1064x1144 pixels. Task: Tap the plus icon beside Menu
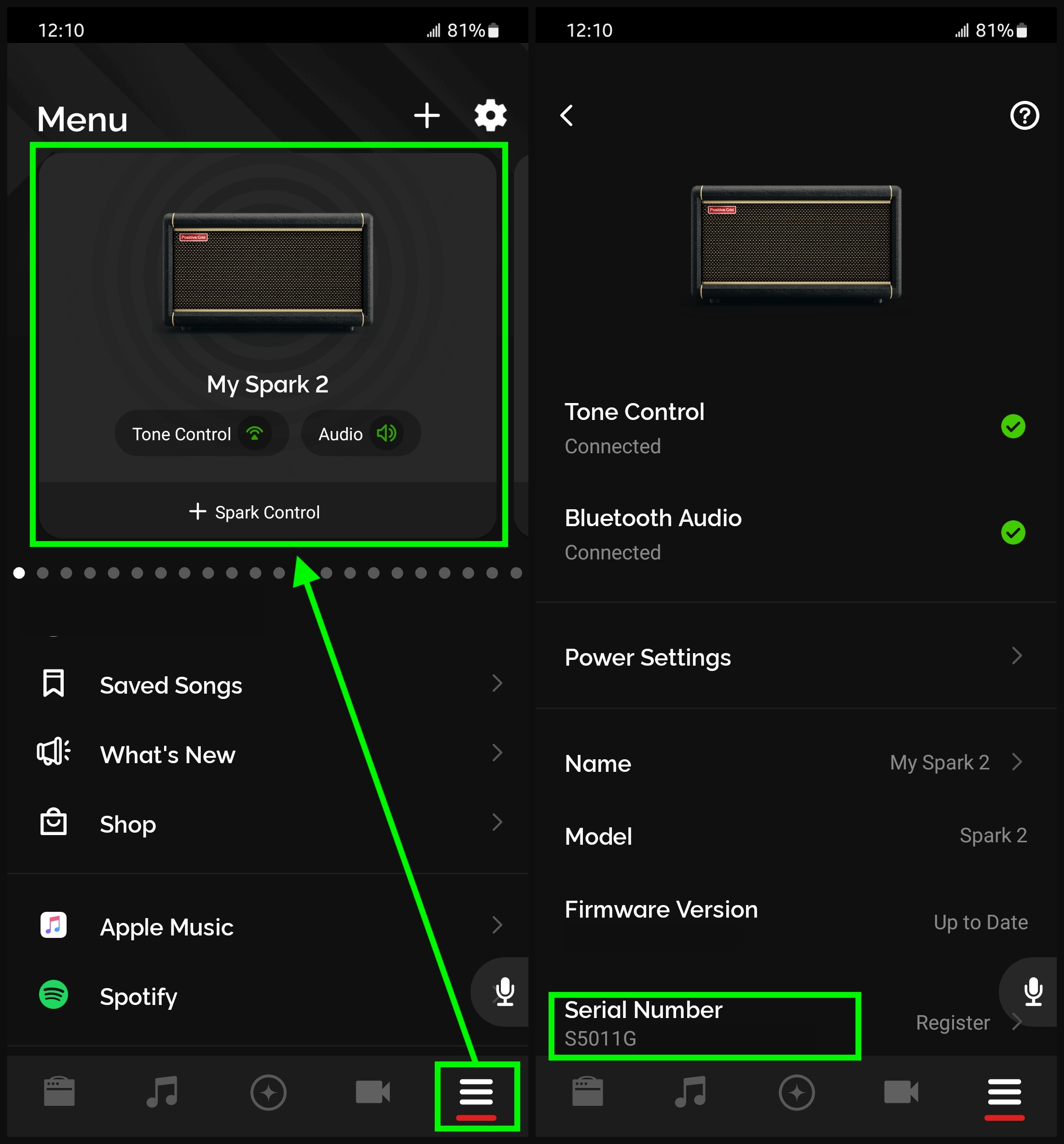[427, 116]
